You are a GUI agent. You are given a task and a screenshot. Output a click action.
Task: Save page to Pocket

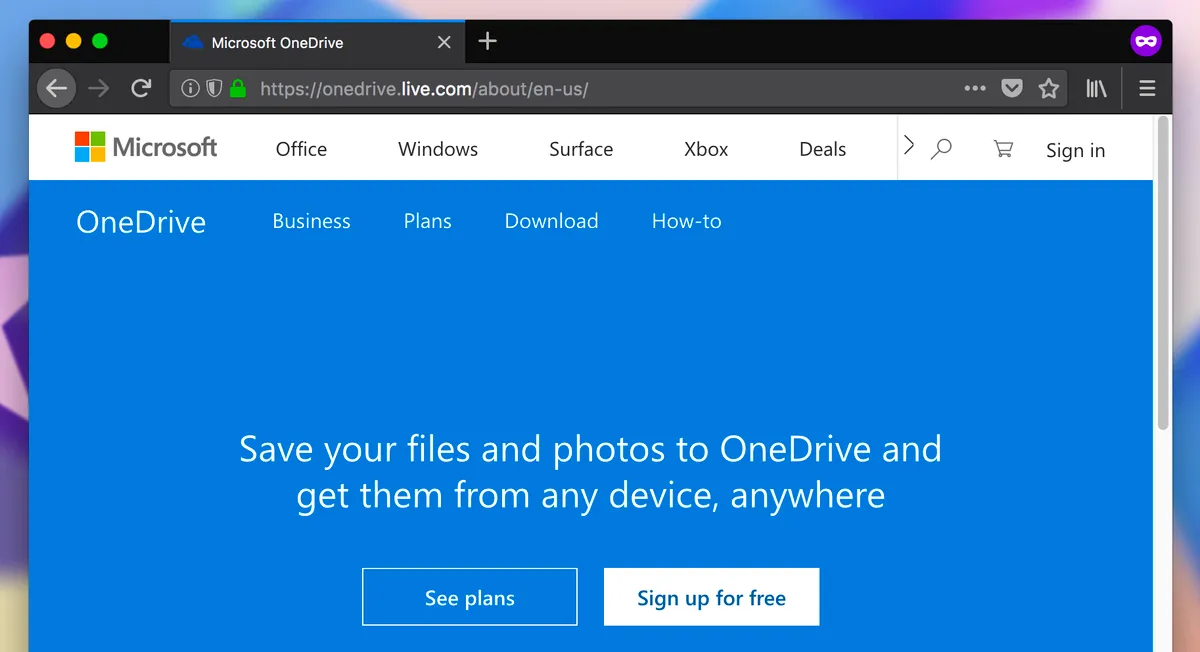point(1012,89)
